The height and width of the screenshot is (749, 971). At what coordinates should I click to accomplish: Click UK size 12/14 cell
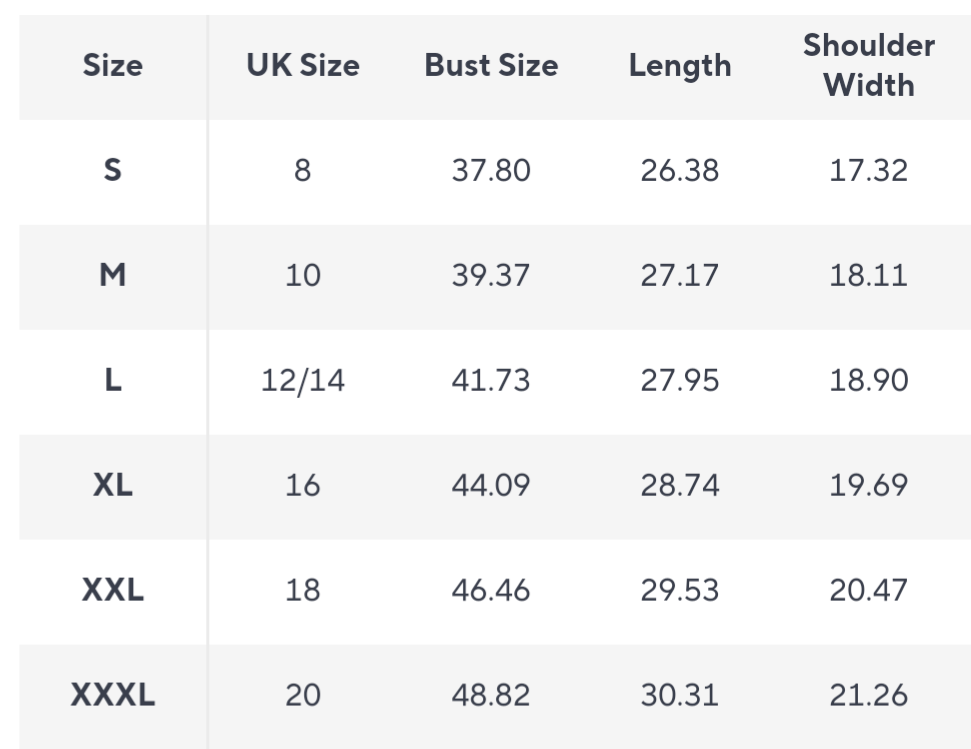tap(303, 380)
